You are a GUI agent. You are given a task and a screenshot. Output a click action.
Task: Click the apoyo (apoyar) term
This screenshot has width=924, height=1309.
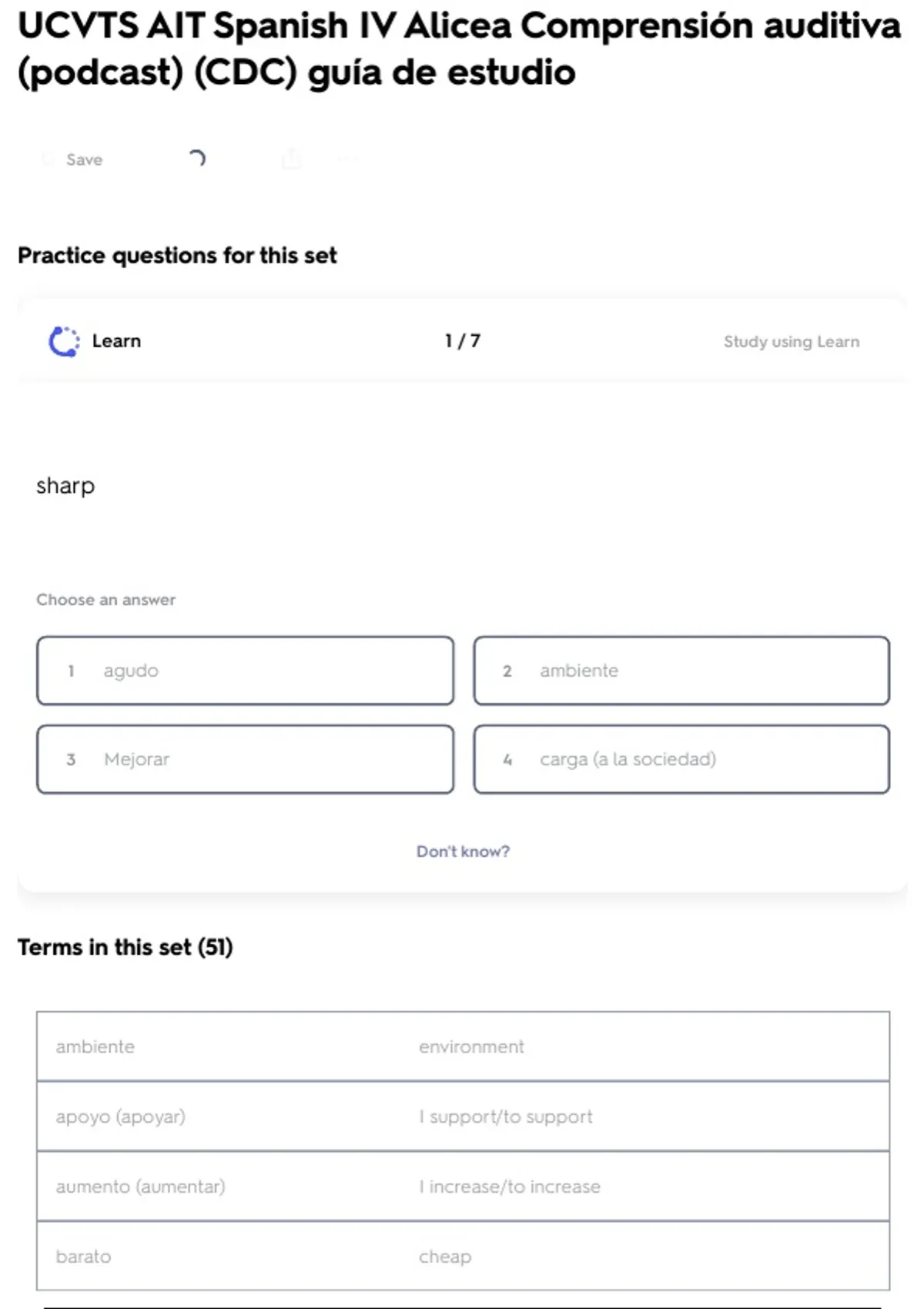click(120, 1116)
